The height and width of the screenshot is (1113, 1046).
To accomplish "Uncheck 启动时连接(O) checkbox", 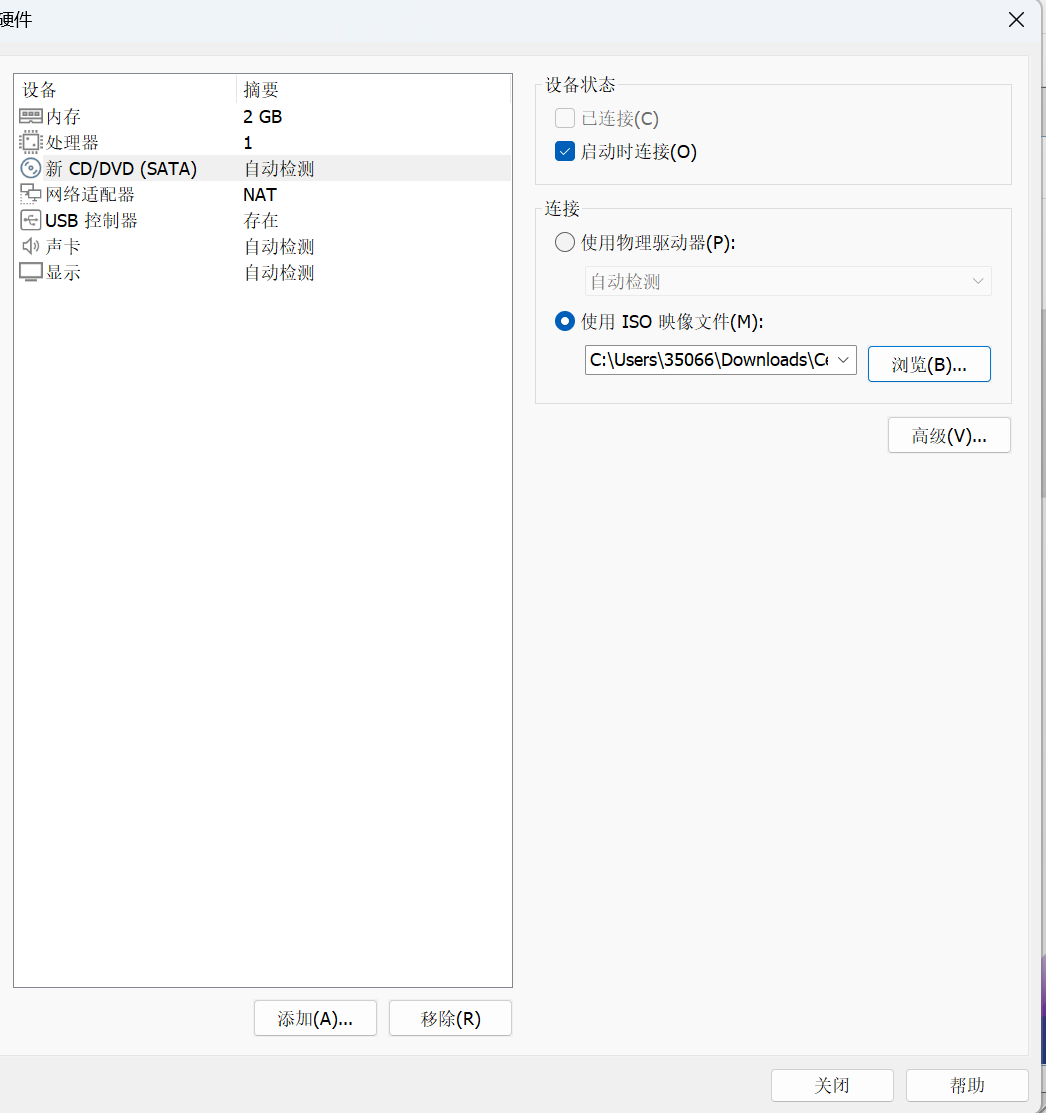I will click(565, 151).
